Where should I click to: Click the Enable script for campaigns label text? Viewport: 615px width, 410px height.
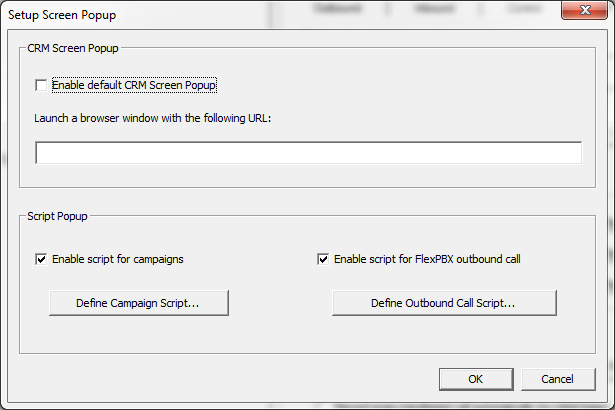[117, 259]
